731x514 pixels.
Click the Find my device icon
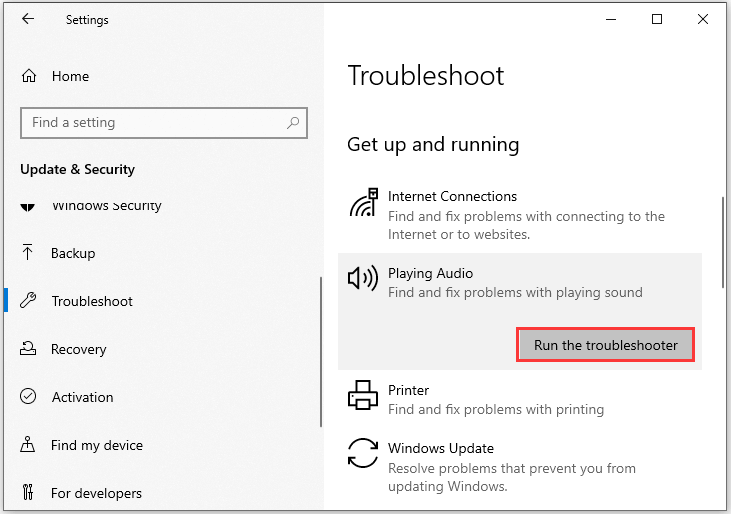click(x=28, y=445)
